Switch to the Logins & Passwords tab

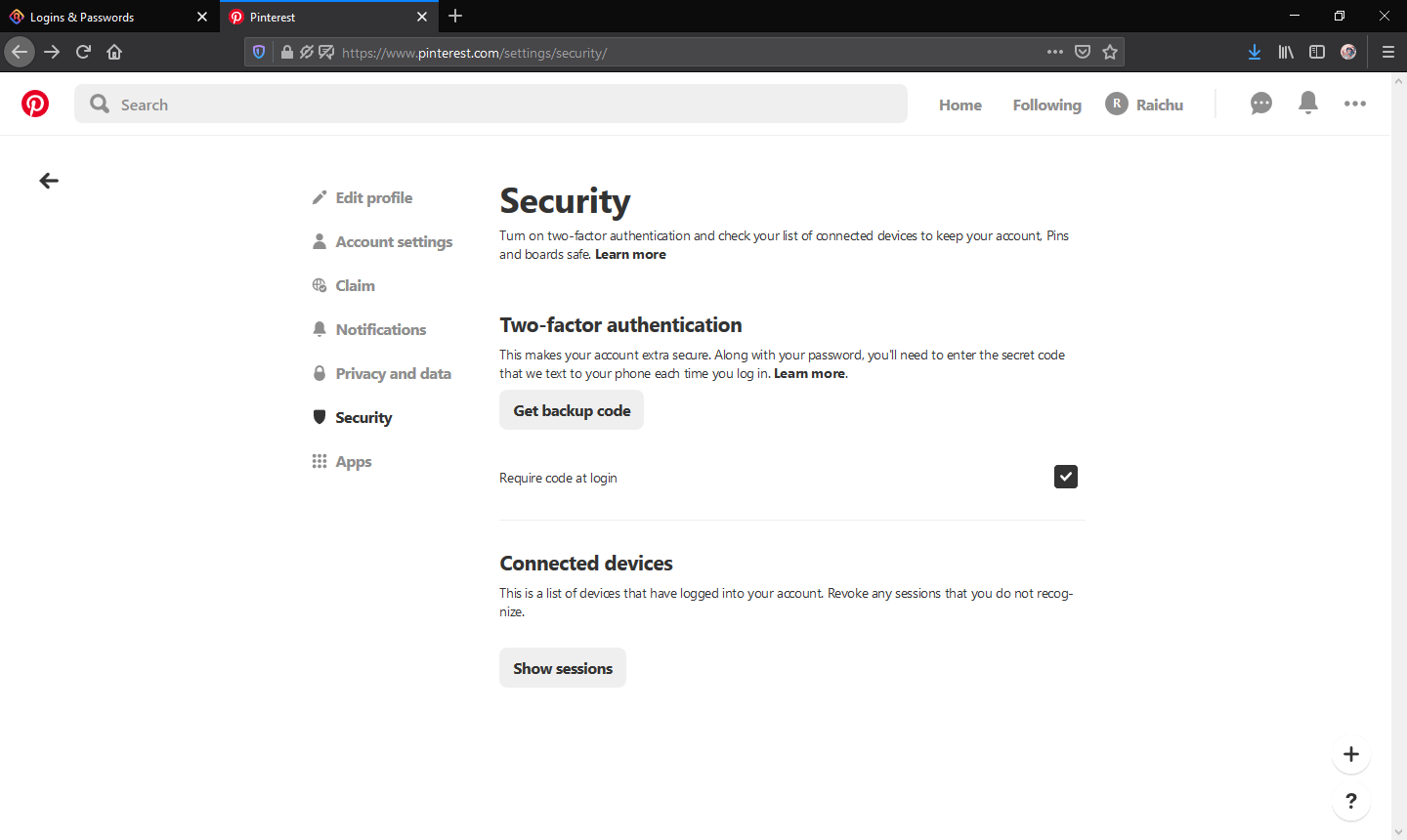pos(109,17)
